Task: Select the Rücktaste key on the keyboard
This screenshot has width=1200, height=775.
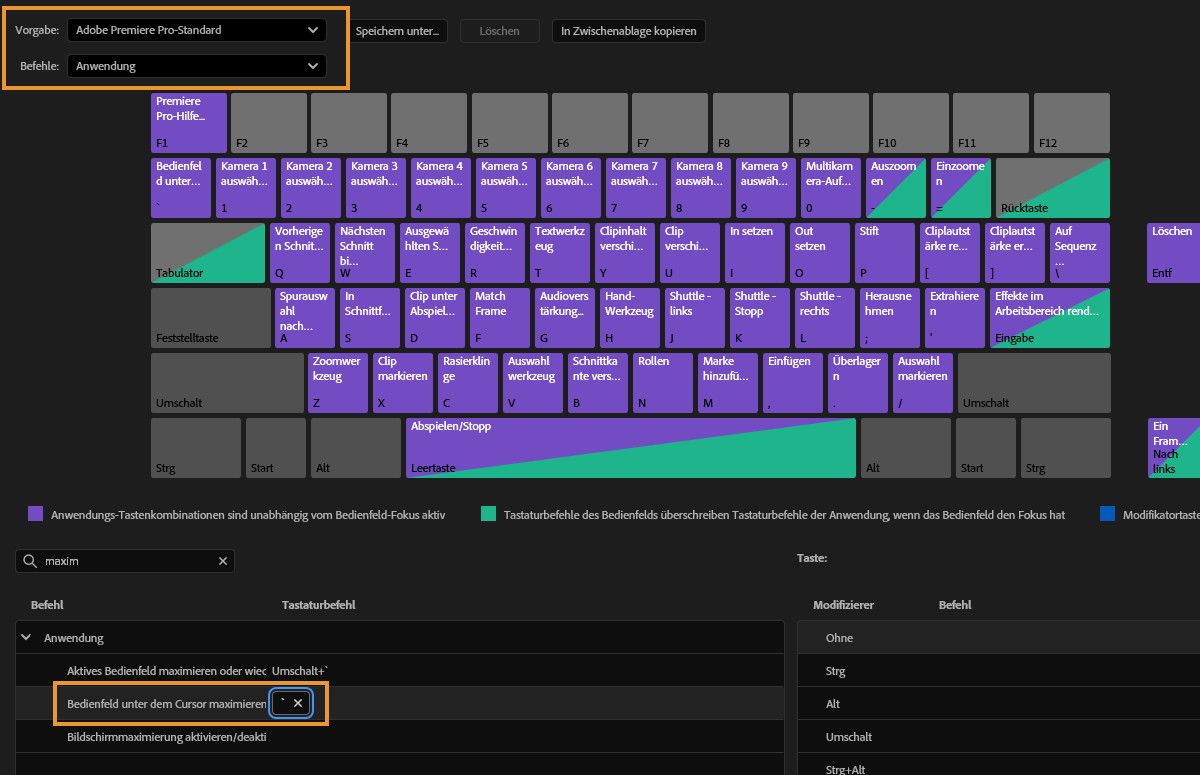Action: click(1052, 187)
